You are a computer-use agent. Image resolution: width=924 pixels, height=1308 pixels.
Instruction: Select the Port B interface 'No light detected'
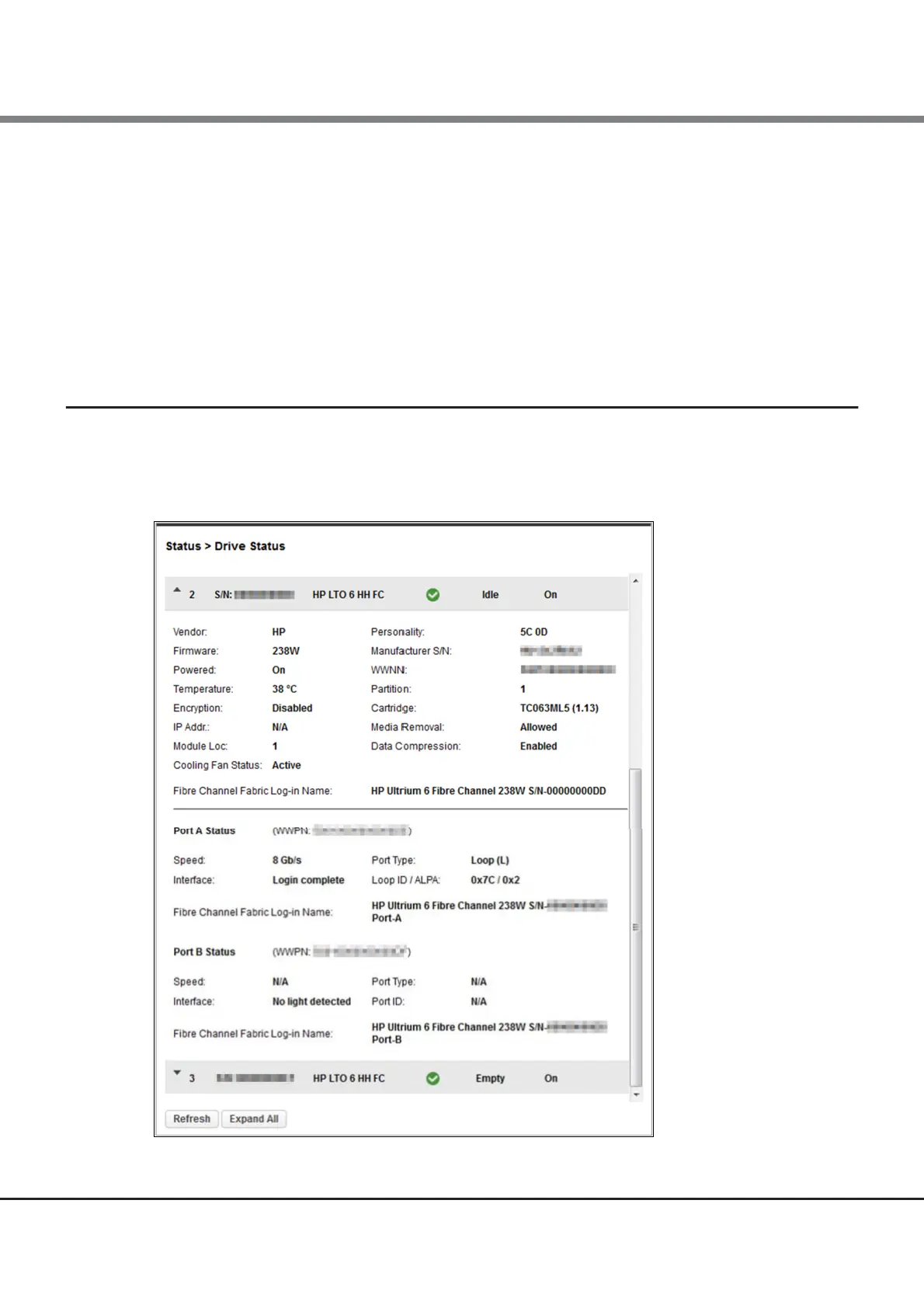pos(311,1002)
